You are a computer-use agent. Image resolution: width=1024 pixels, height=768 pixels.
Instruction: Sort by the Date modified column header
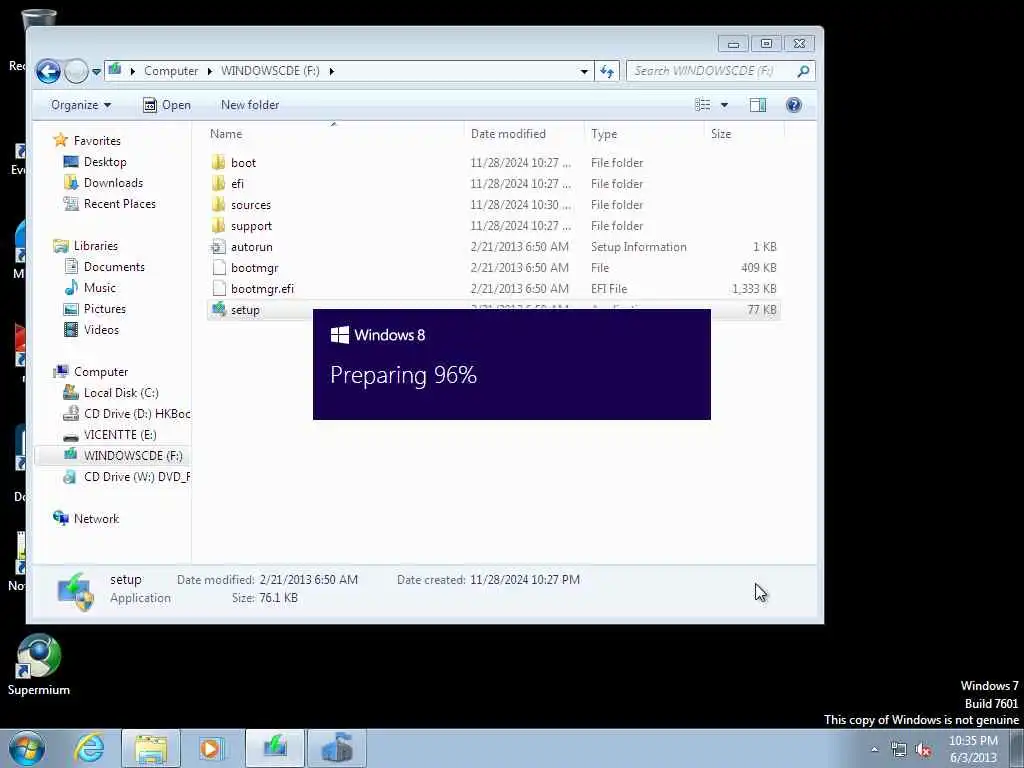[508, 134]
